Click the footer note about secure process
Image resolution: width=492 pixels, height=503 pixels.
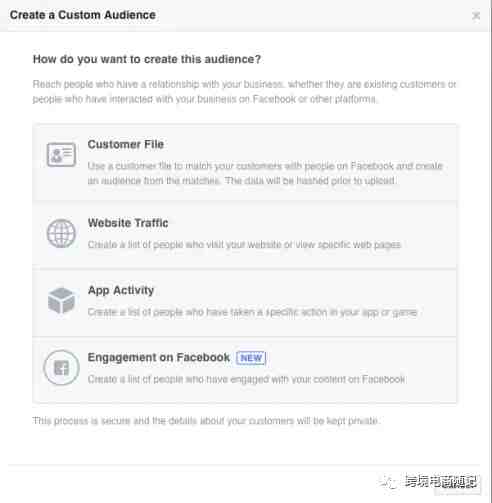tap(206, 421)
